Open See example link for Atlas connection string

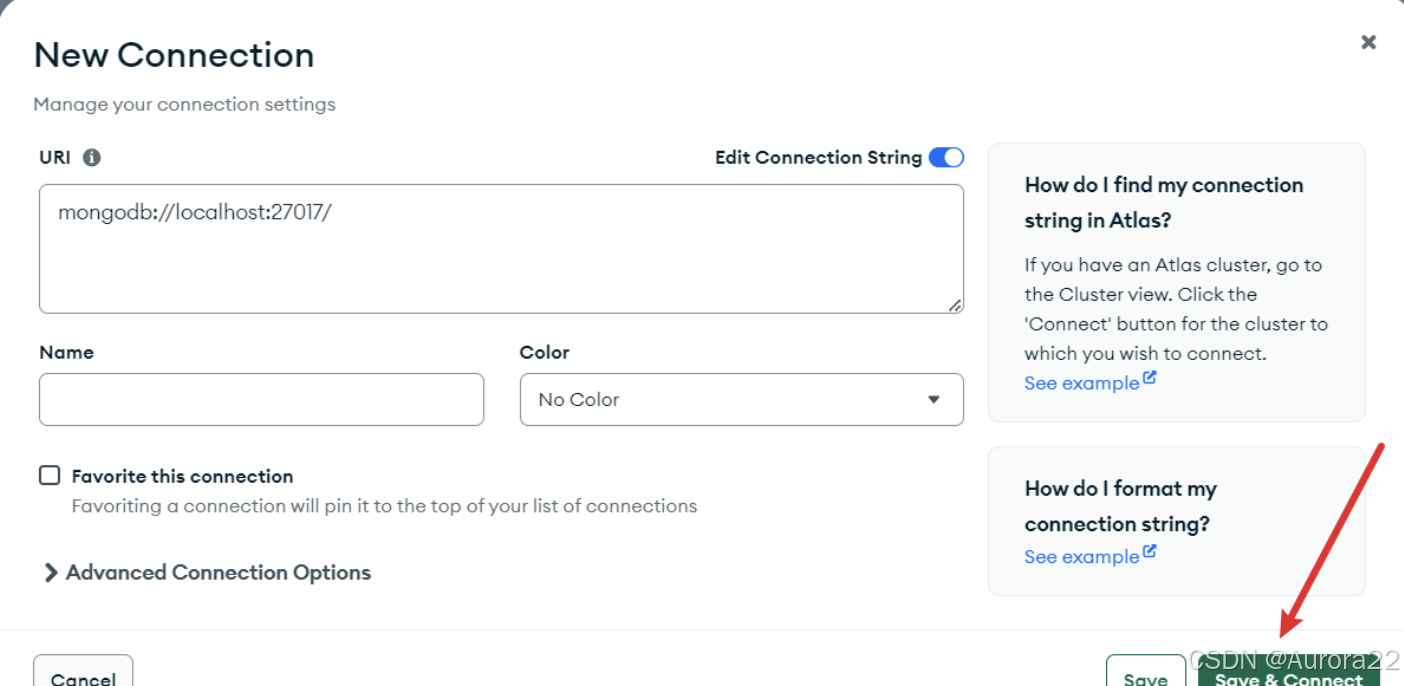[x=1081, y=383]
